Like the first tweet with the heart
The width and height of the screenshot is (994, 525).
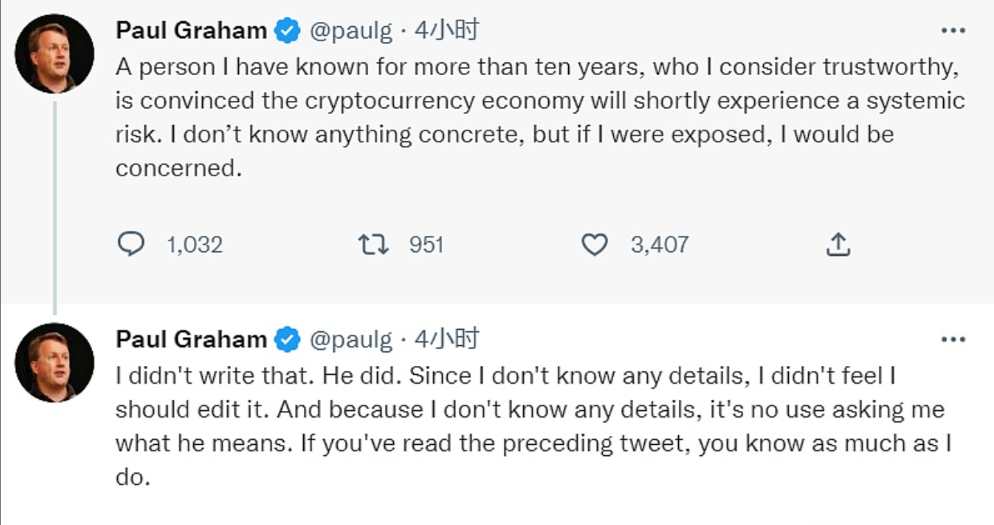(x=594, y=244)
